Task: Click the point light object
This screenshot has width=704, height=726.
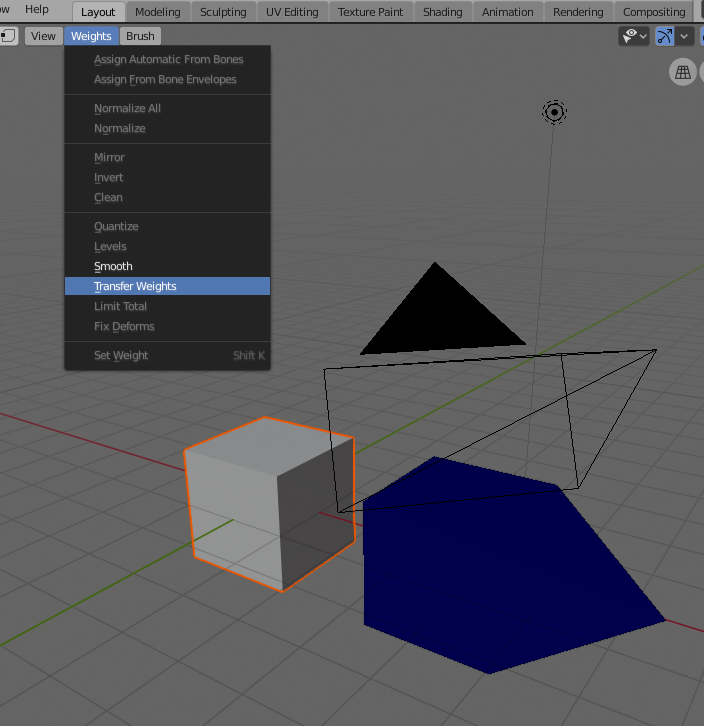Action: pyautogui.click(x=554, y=112)
